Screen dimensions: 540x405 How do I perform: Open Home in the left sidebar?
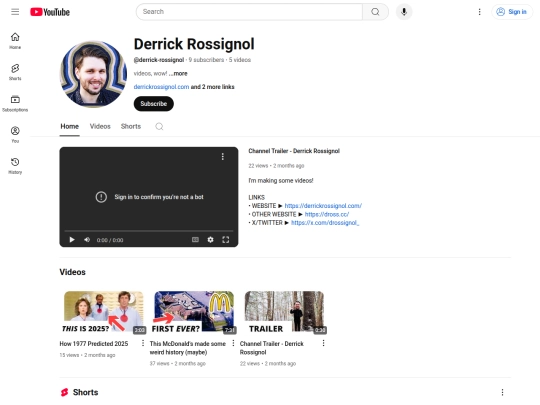[15, 41]
